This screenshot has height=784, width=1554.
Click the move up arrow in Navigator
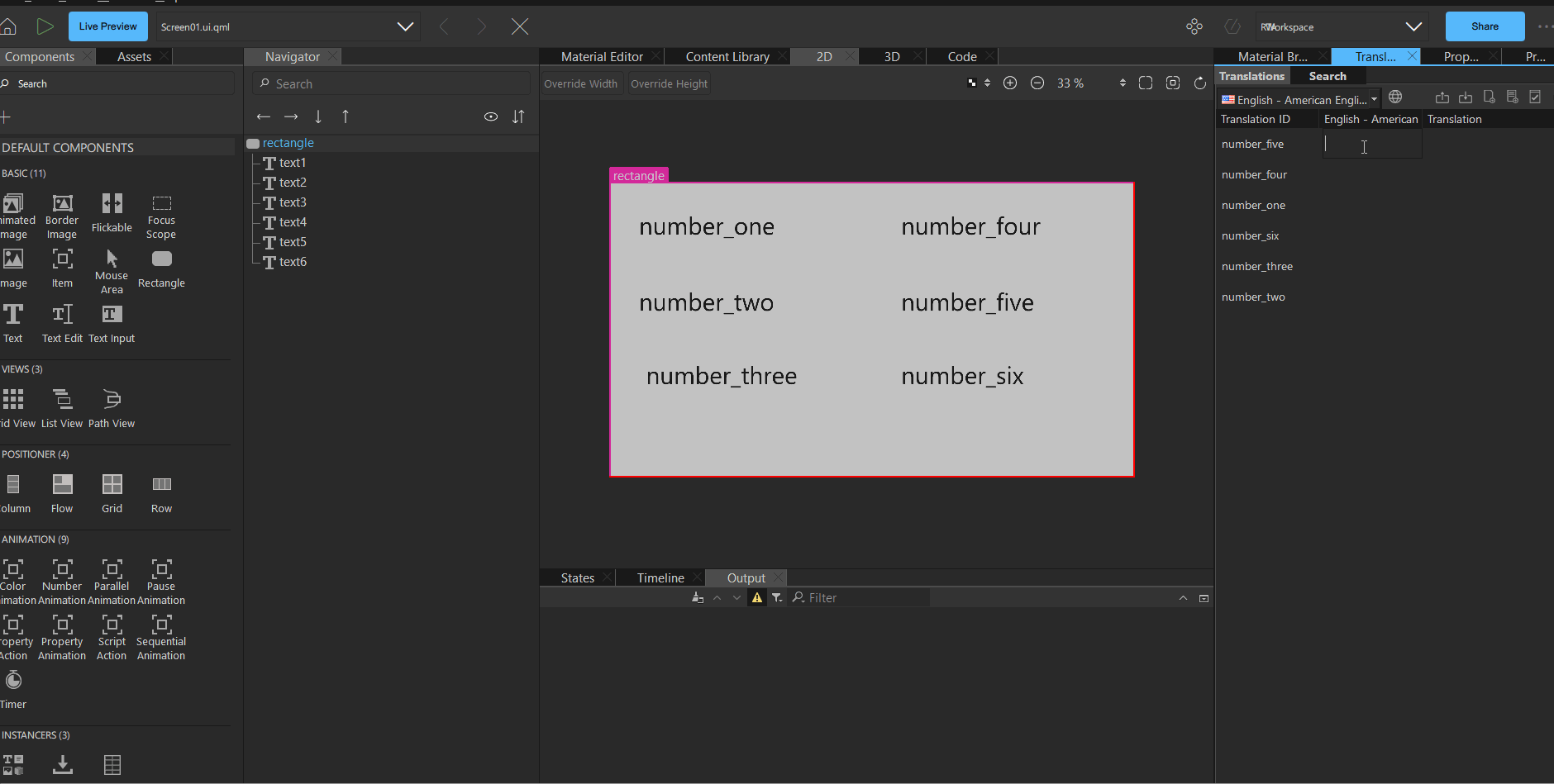[346, 116]
